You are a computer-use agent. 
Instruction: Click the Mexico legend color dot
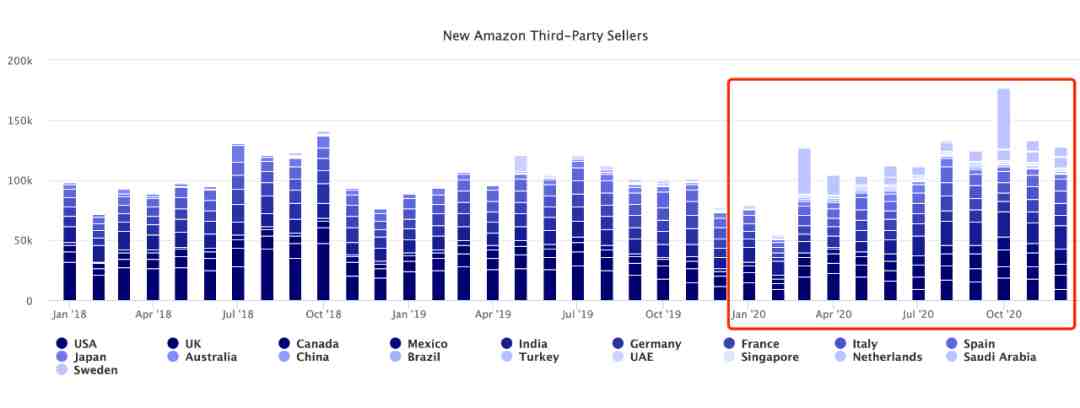pyautogui.click(x=395, y=343)
